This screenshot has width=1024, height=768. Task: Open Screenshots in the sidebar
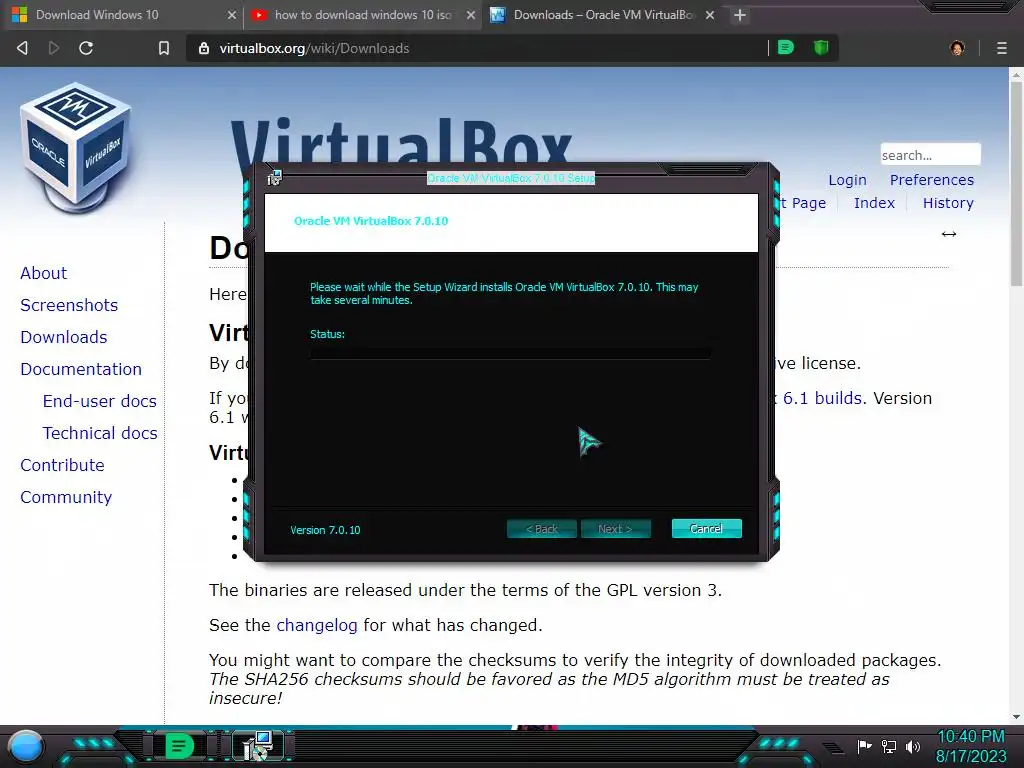pyautogui.click(x=69, y=305)
